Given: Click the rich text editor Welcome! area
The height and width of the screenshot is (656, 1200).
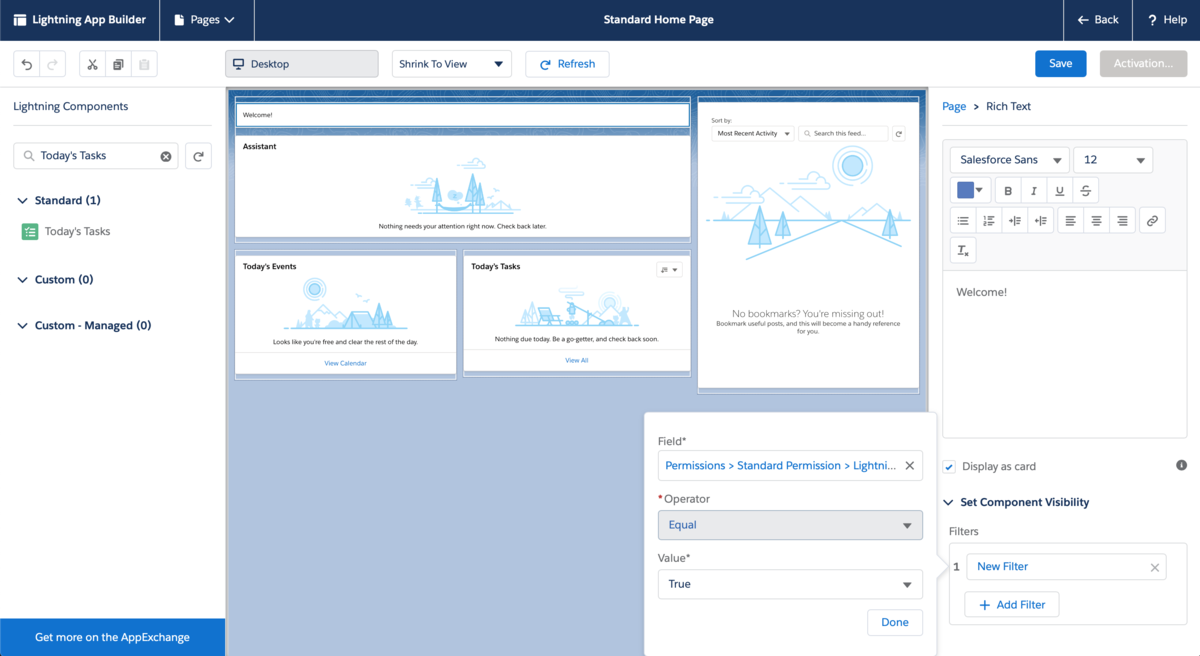Looking at the screenshot, I should 1064,355.
